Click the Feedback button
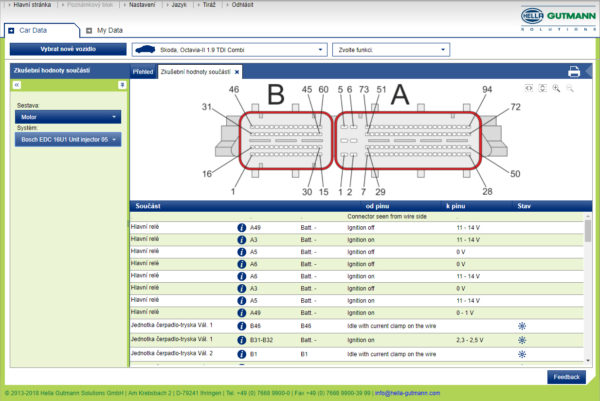Viewport: 600px width, 401px height. click(x=565, y=377)
